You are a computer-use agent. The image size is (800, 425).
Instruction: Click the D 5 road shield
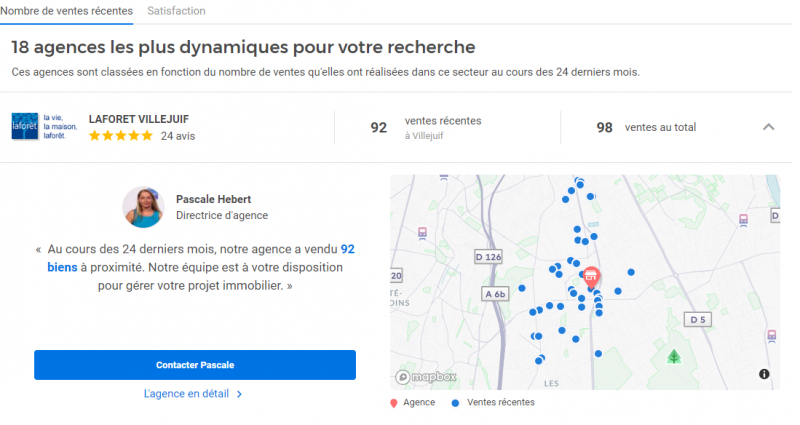(697, 319)
